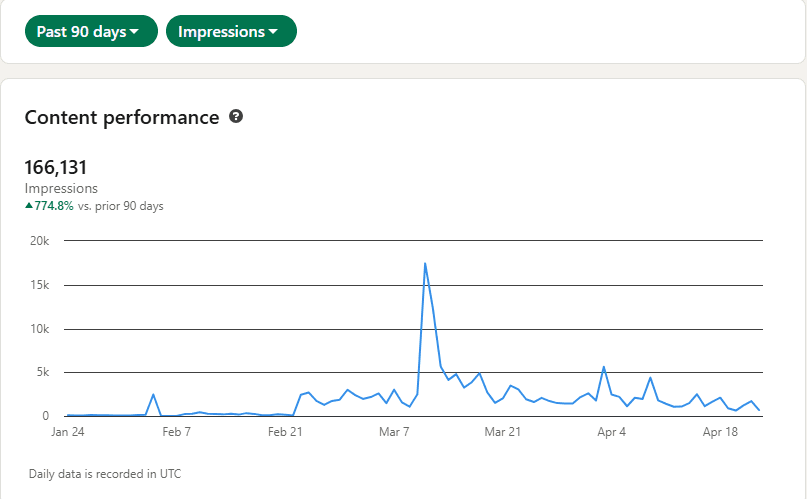The height and width of the screenshot is (499, 807).
Task: Click the 10k y-axis label
Action: (40, 329)
